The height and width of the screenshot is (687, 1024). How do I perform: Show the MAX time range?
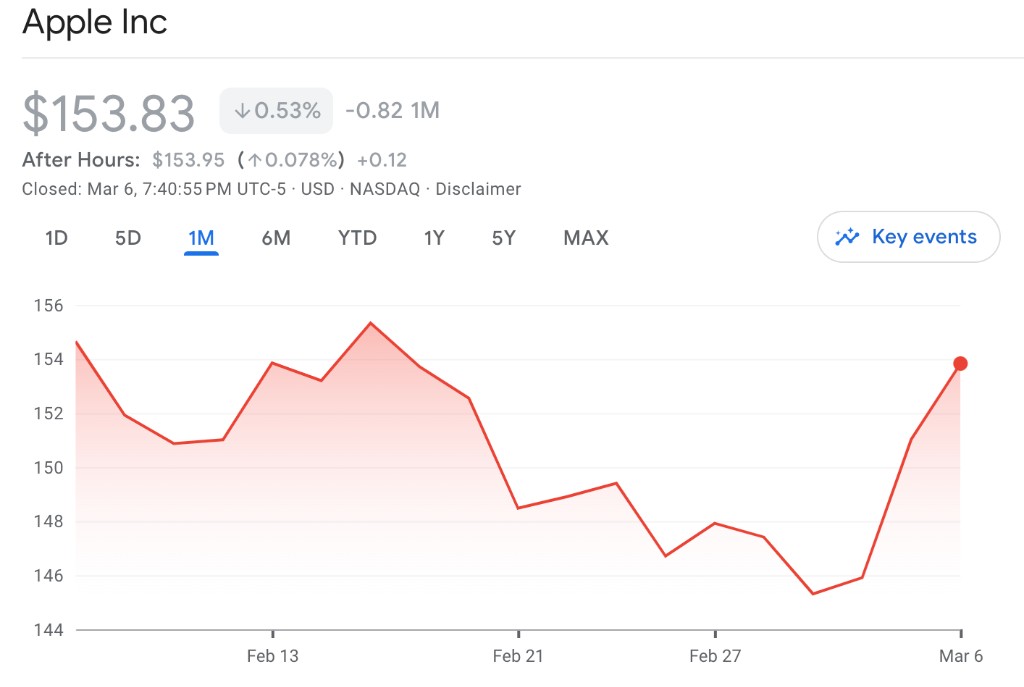coord(586,238)
